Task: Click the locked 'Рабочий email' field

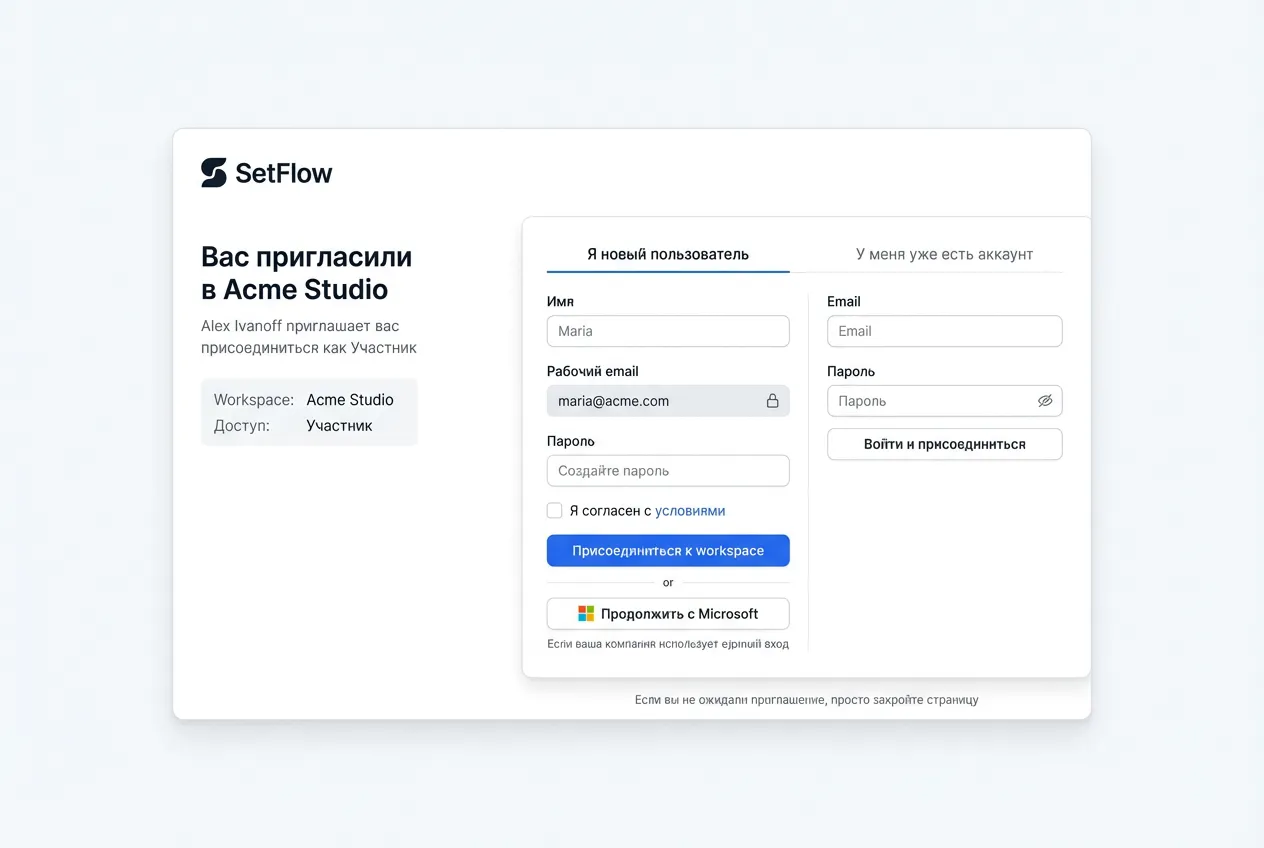Action: [650, 401]
